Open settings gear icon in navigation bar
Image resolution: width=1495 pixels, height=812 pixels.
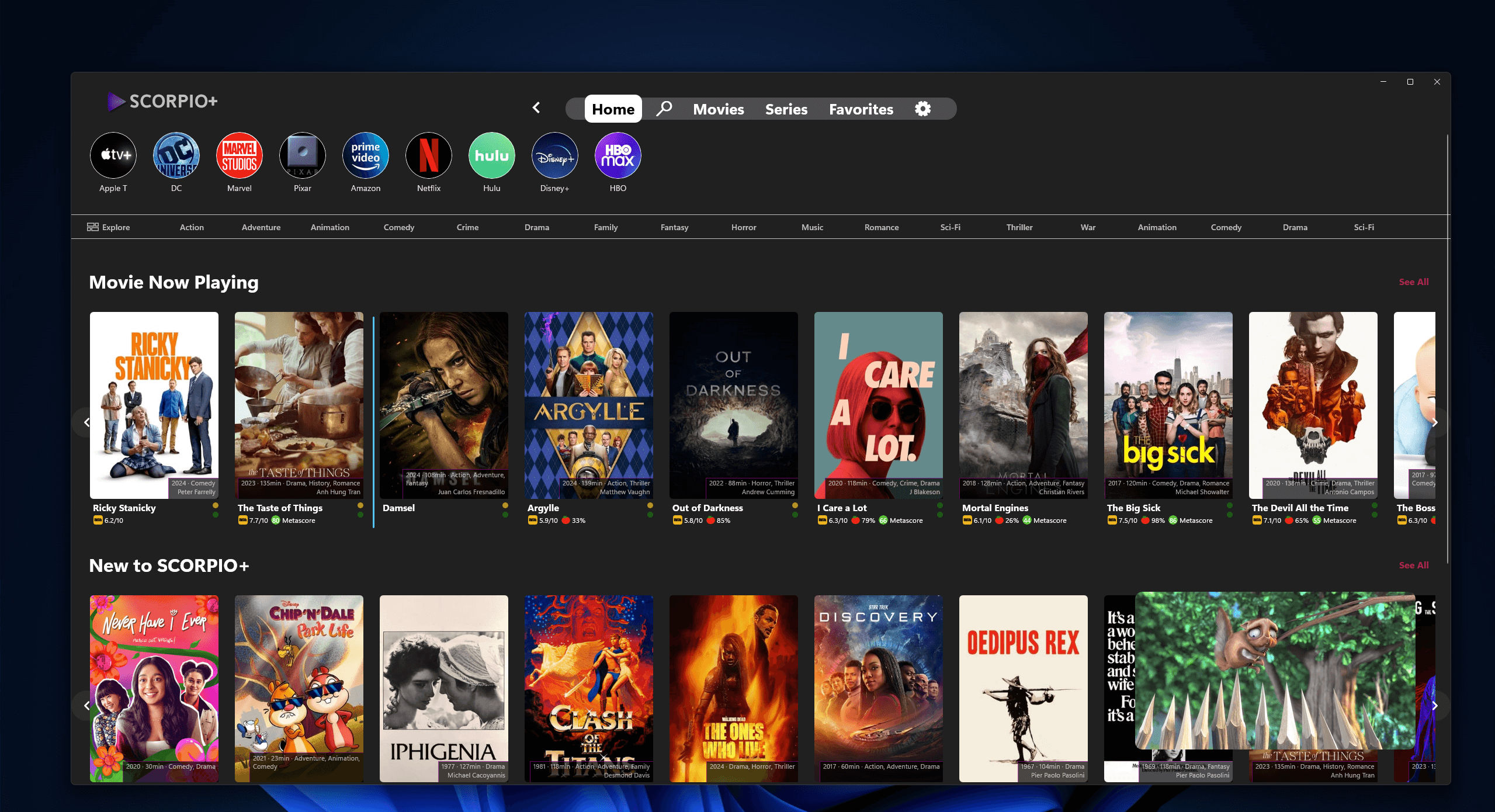coord(922,109)
